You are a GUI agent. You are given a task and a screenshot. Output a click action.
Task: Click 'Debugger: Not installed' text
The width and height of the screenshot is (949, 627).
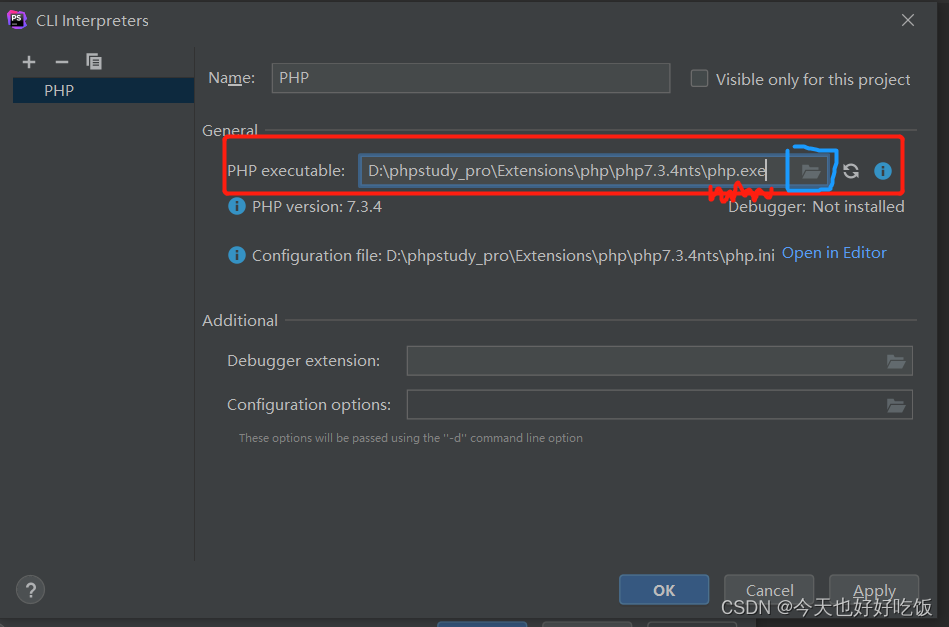click(816, 207)
